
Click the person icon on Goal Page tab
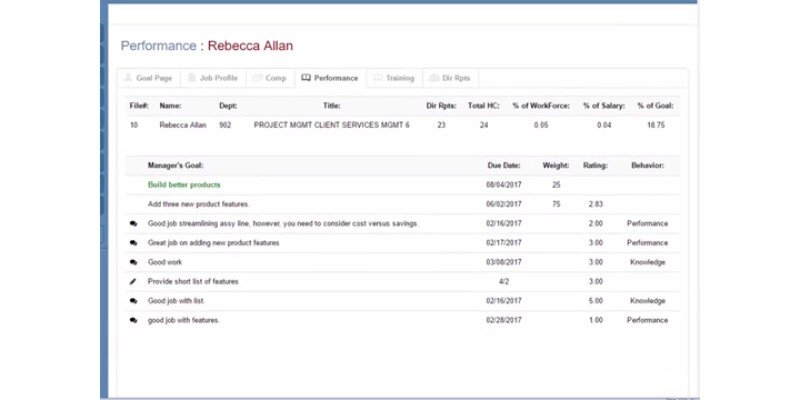[x=127, y=78]
